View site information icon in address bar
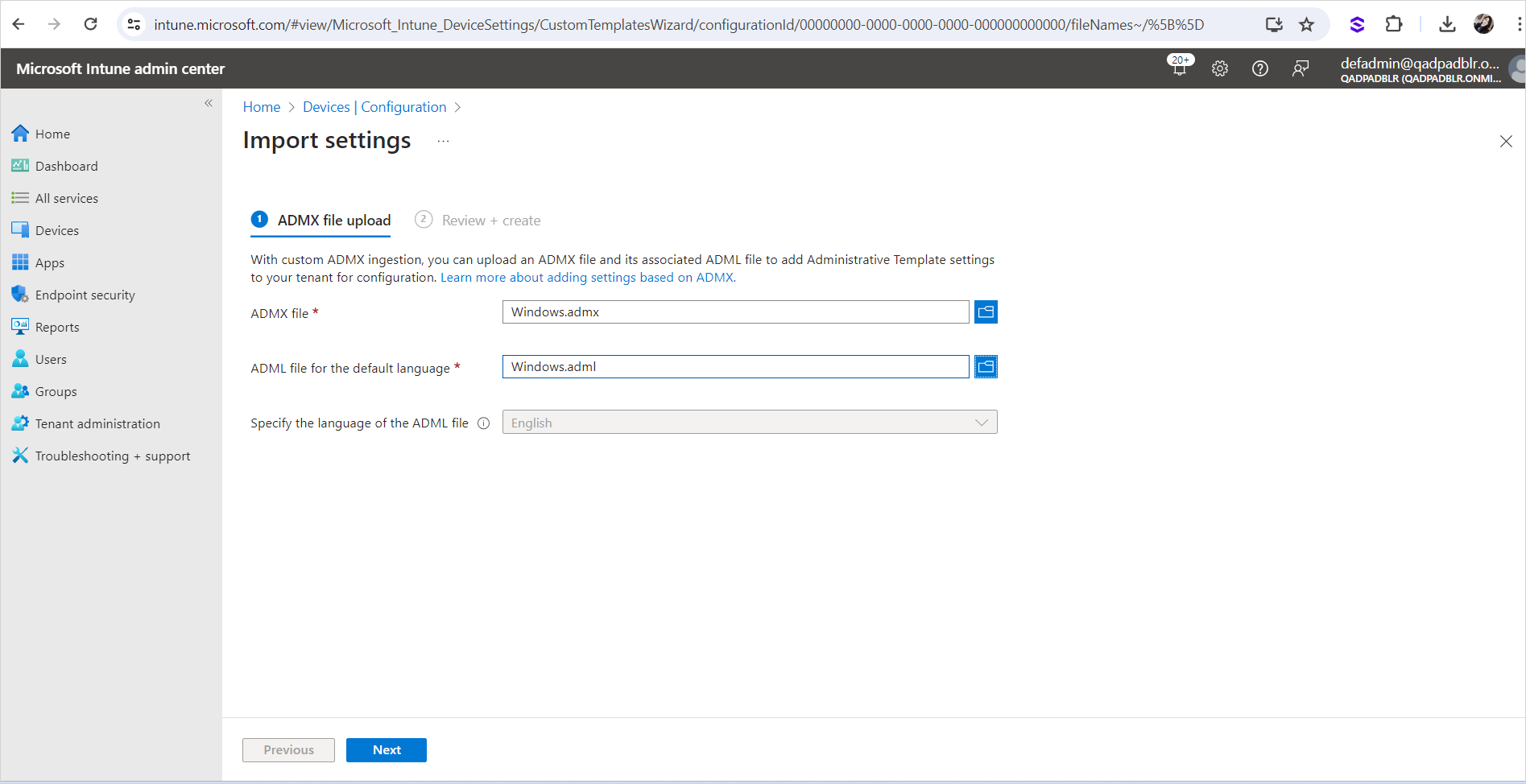Viewport: 1526px width, 784px height. [134, 24]
